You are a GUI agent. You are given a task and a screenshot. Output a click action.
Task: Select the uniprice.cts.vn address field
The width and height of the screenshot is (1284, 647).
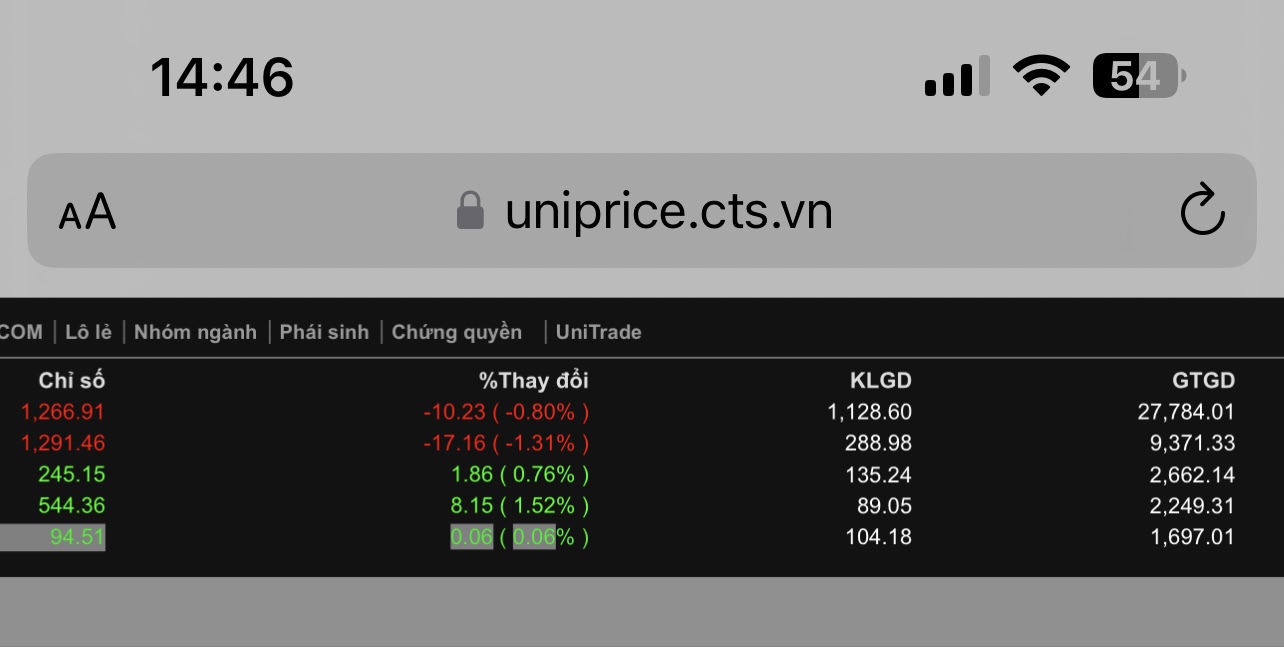[x=668, y=211]
